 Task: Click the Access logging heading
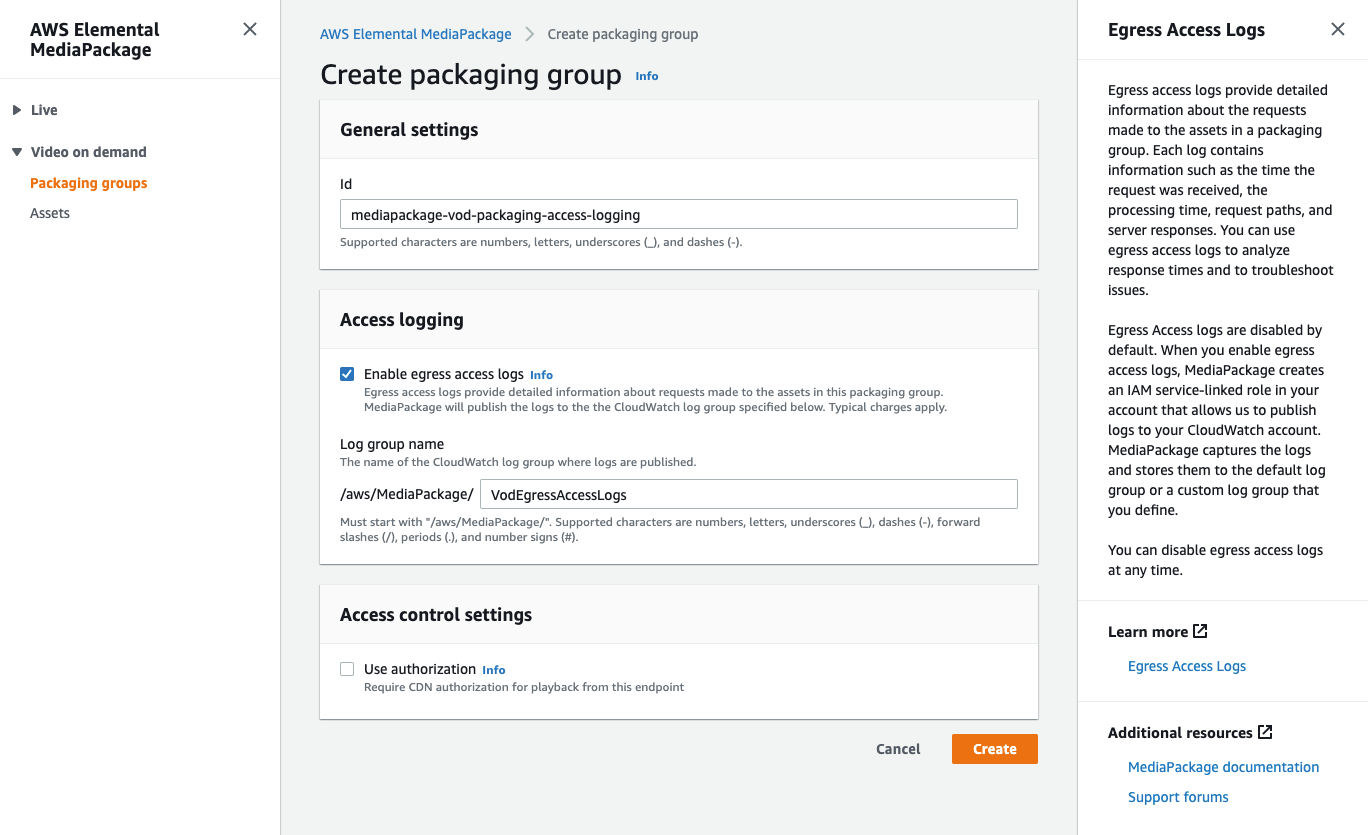click(402, 320)
